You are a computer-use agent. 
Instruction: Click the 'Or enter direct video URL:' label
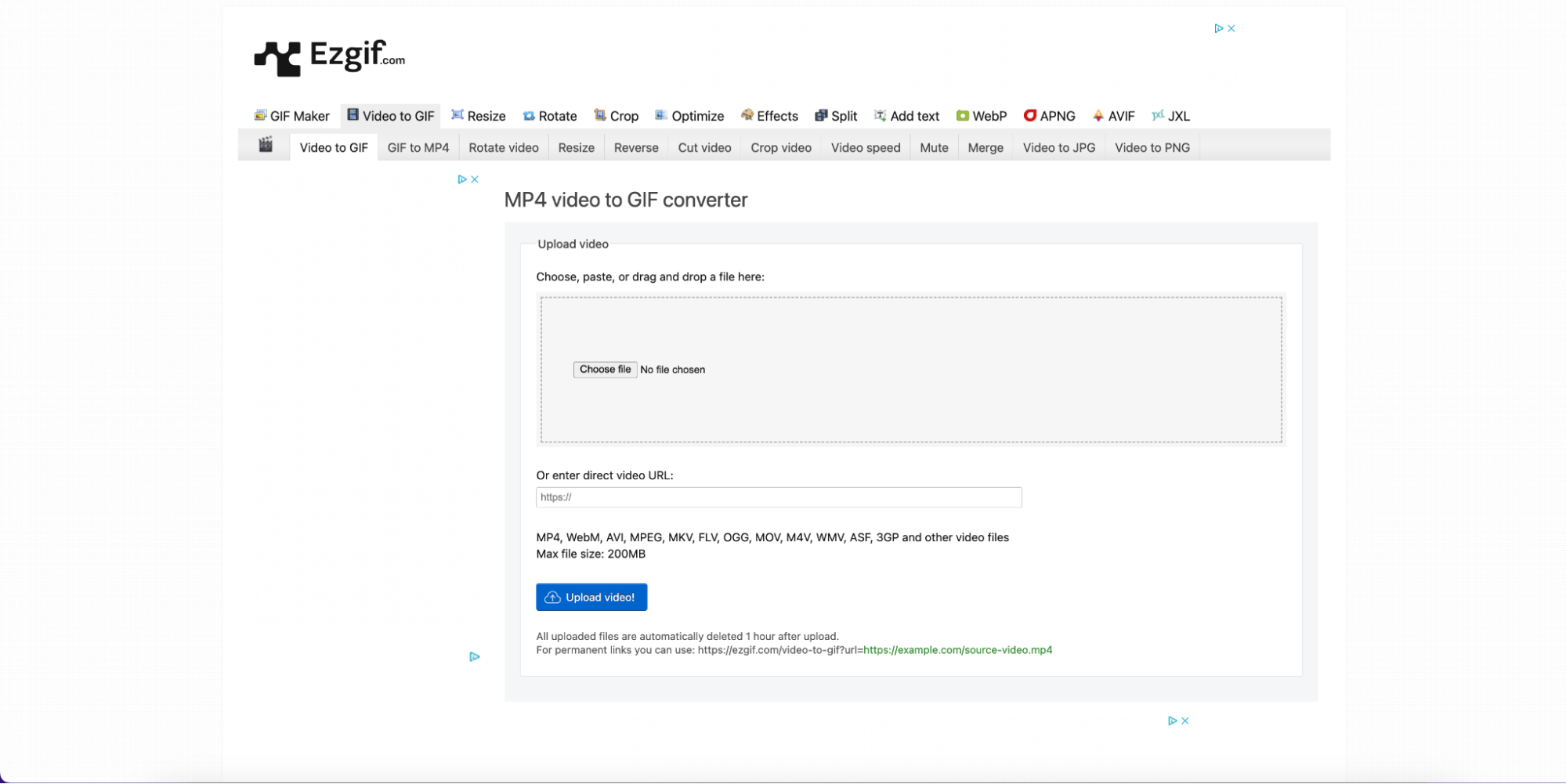pyautogui.click(x=605, y=475)
